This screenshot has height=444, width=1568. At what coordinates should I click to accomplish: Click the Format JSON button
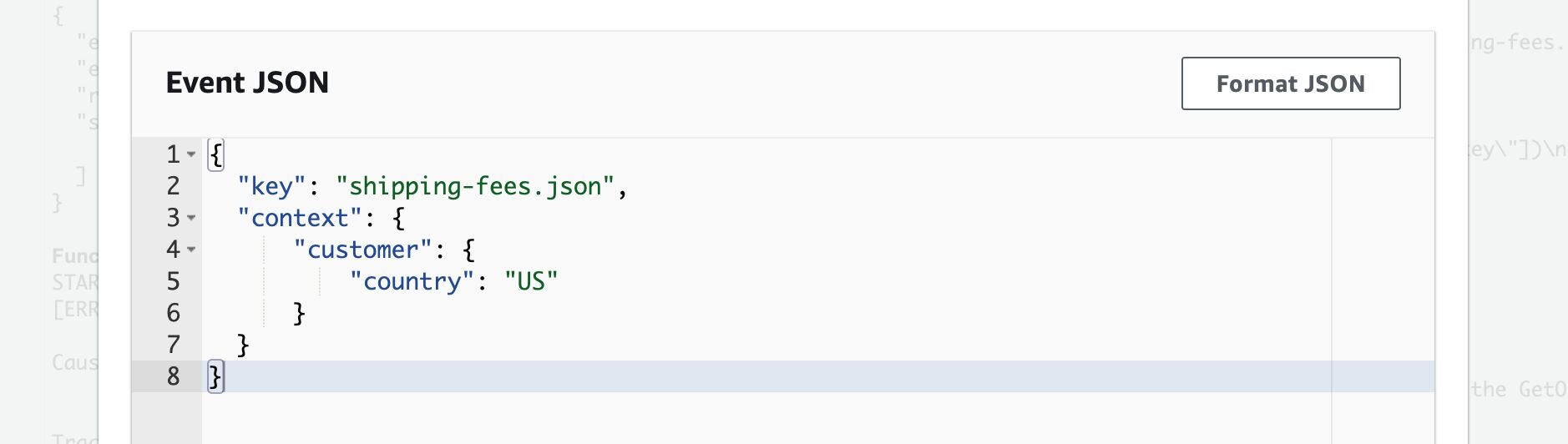[1290, 83]
